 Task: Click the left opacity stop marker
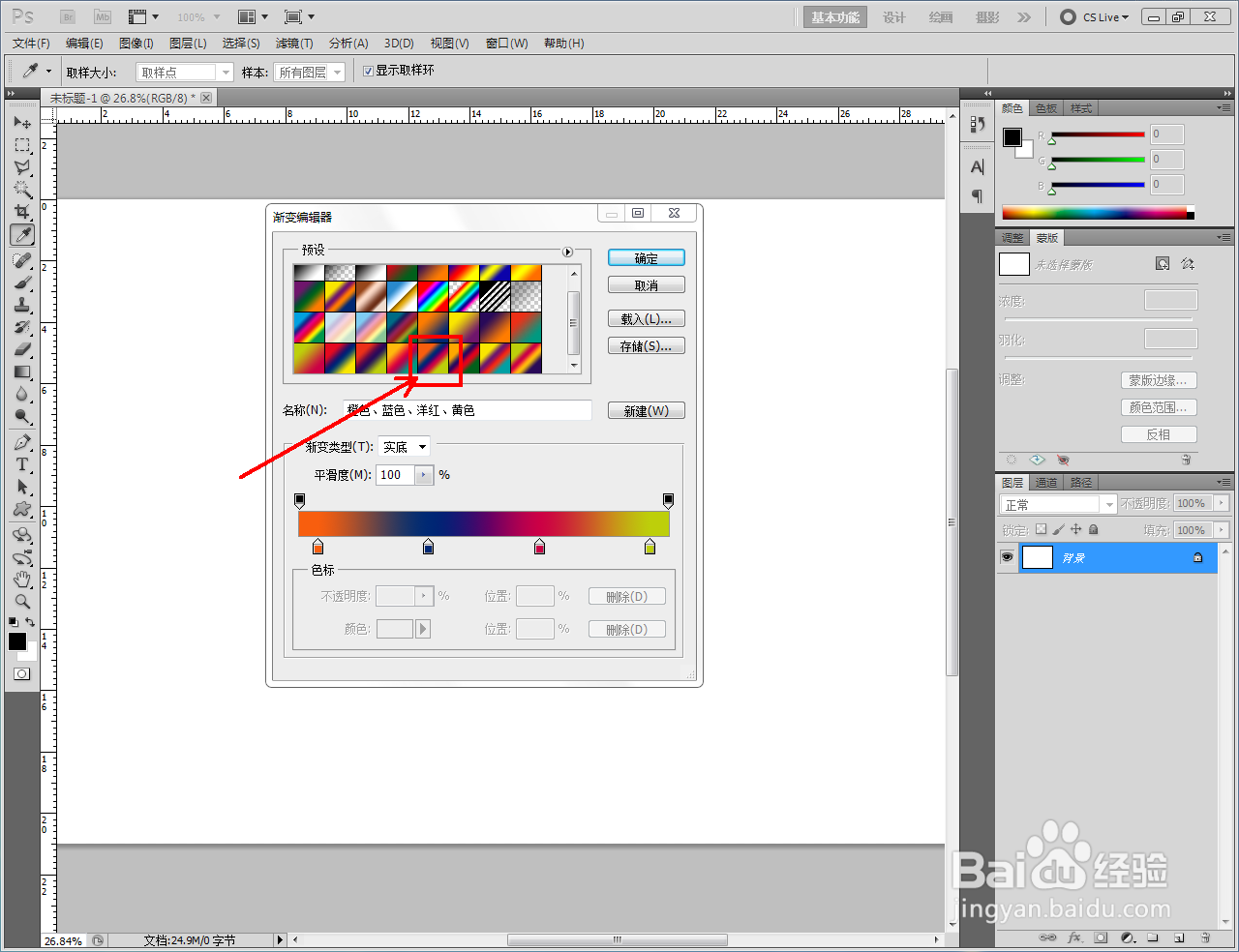(299, 500)
